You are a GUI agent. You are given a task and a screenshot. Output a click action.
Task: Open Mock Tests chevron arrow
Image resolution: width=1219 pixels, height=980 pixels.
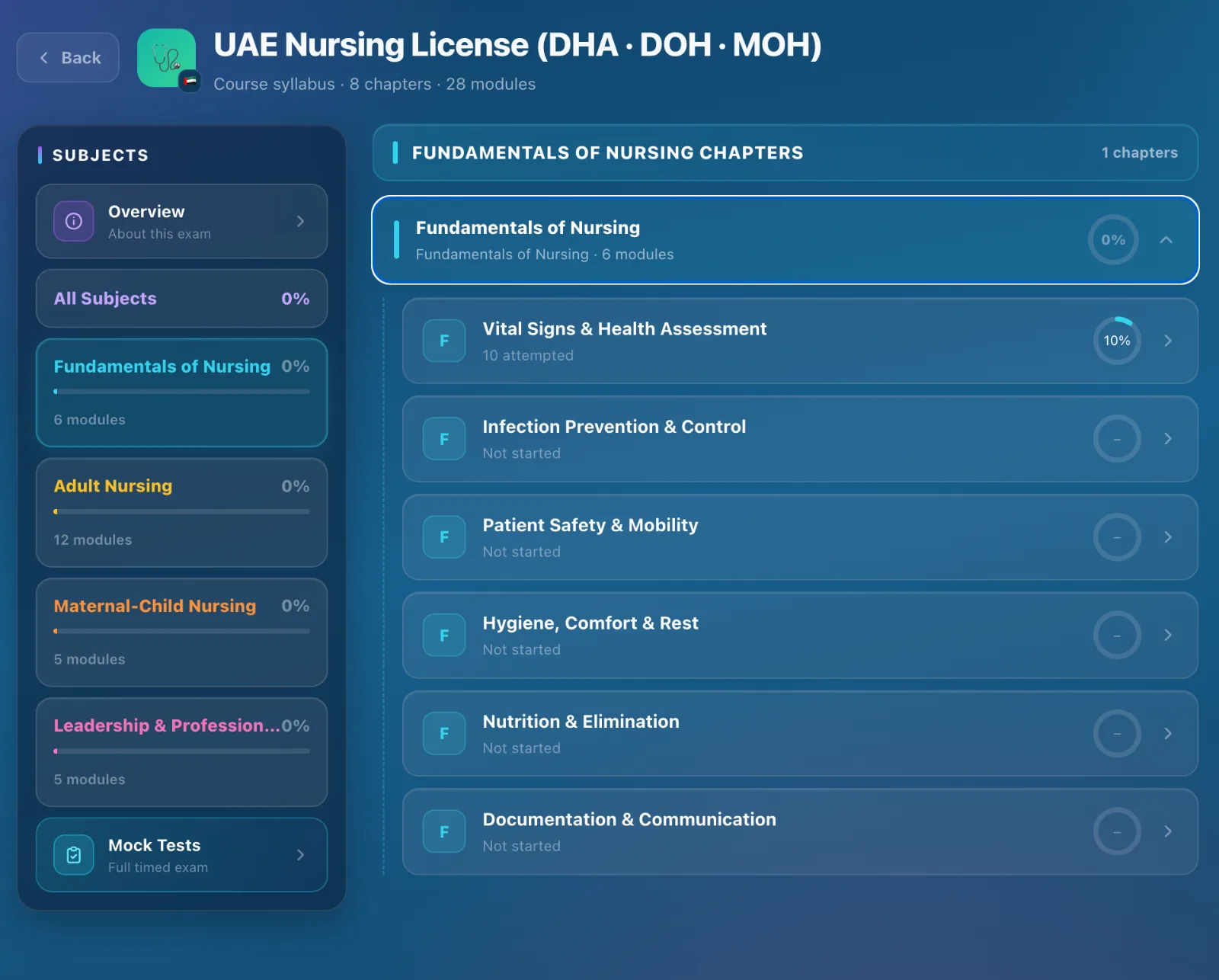pos(300,855)
